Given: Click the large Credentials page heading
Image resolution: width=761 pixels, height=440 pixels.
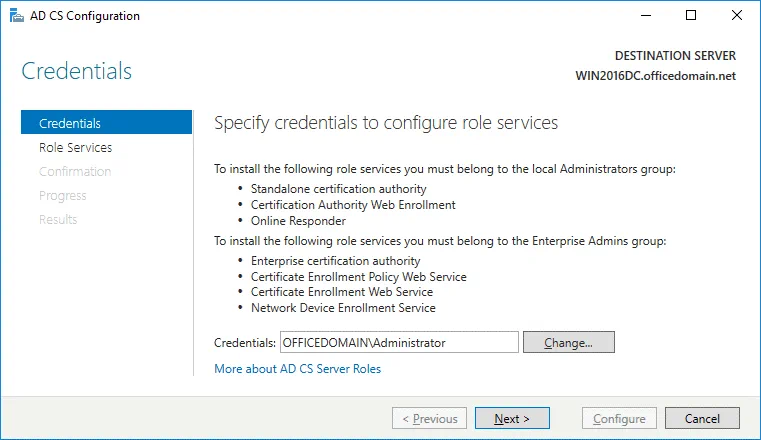Looking at the screenshot, I should point(77,71).
